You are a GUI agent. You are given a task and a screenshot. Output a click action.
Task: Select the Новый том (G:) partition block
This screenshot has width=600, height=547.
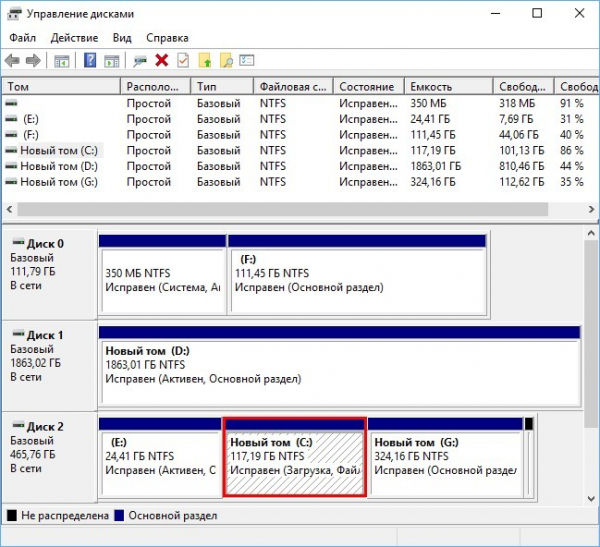[445, 457]
